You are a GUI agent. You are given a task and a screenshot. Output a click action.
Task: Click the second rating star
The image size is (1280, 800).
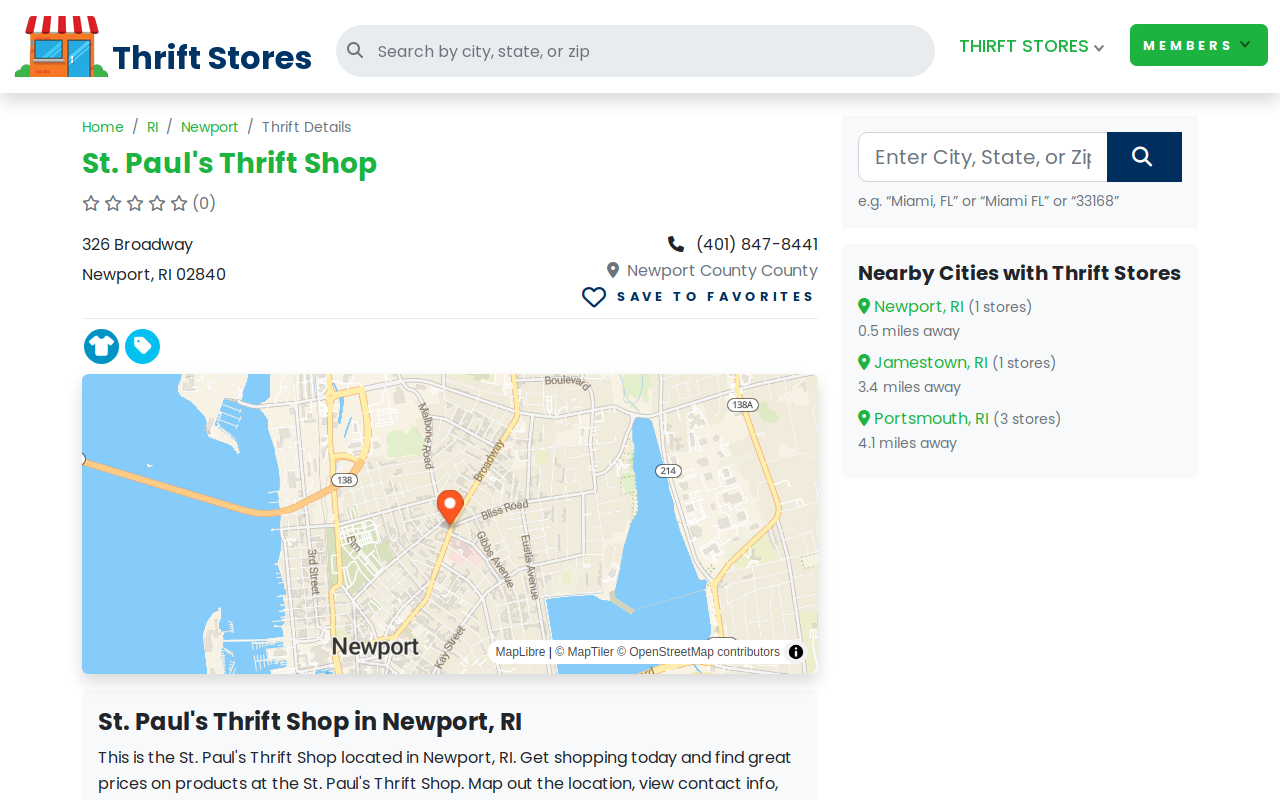coord(113,203)
